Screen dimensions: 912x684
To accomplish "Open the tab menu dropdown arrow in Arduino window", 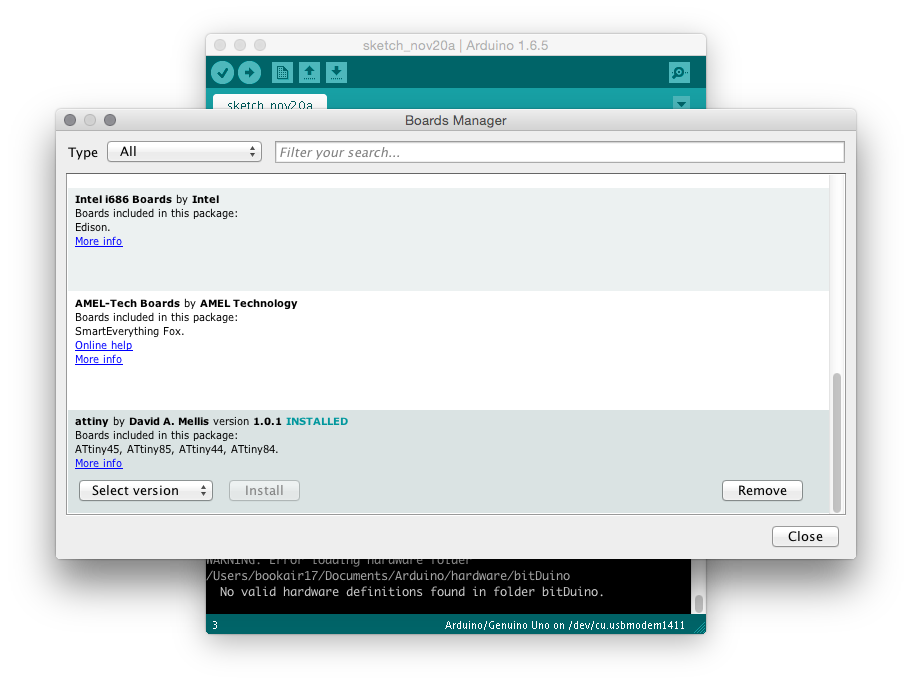I will (x=681, y=103).
